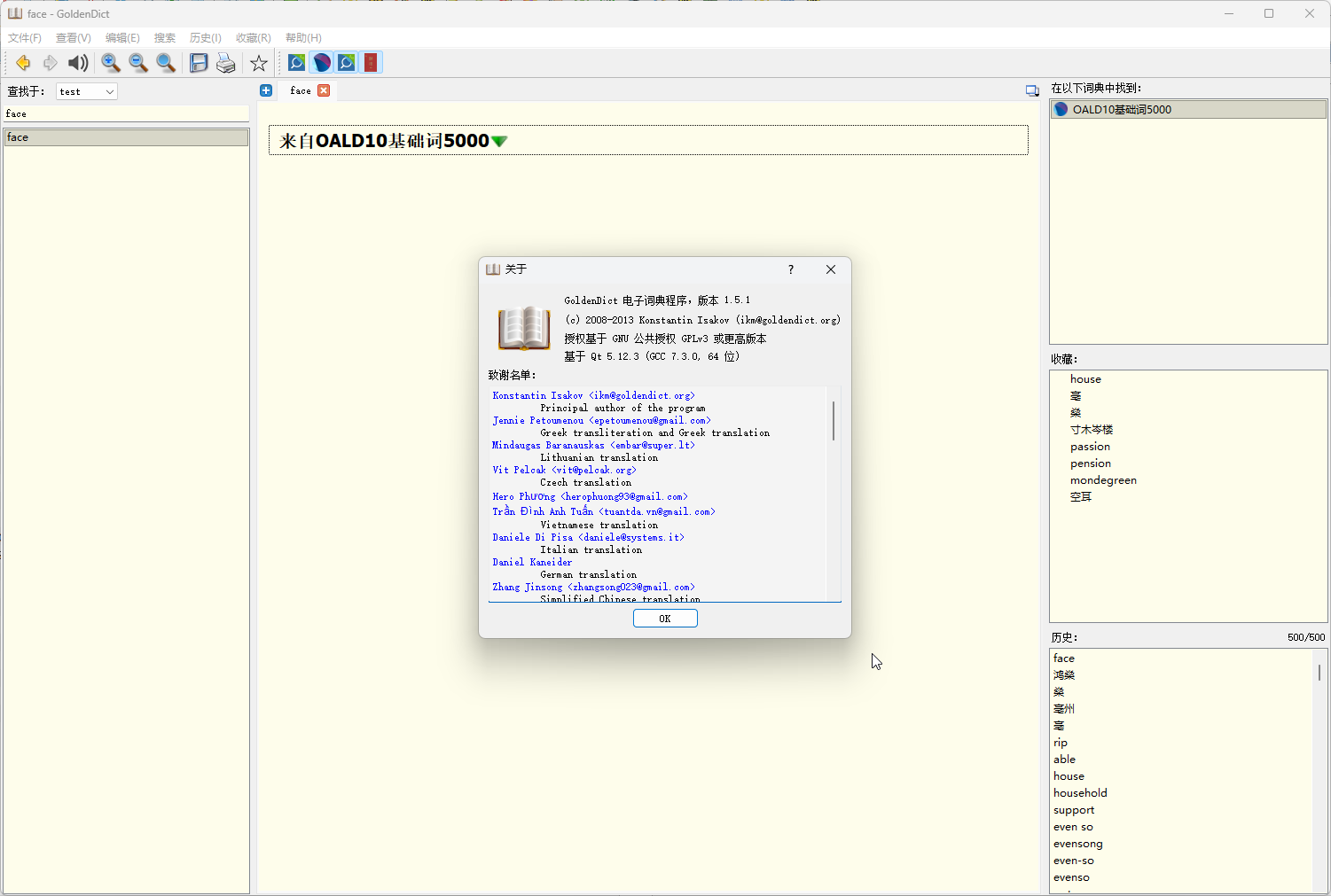Viewport: 1331px width, 896px height.
Task: Toggle the blue sphere OALD dictionary button
Action: [322, 63]
